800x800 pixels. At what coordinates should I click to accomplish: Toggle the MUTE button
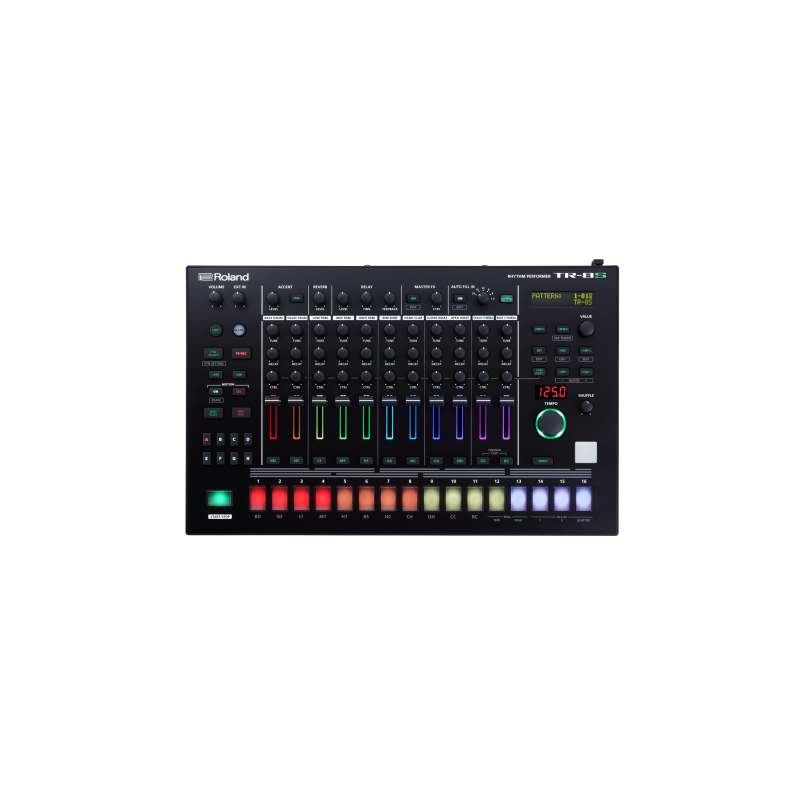pos(543,461)
